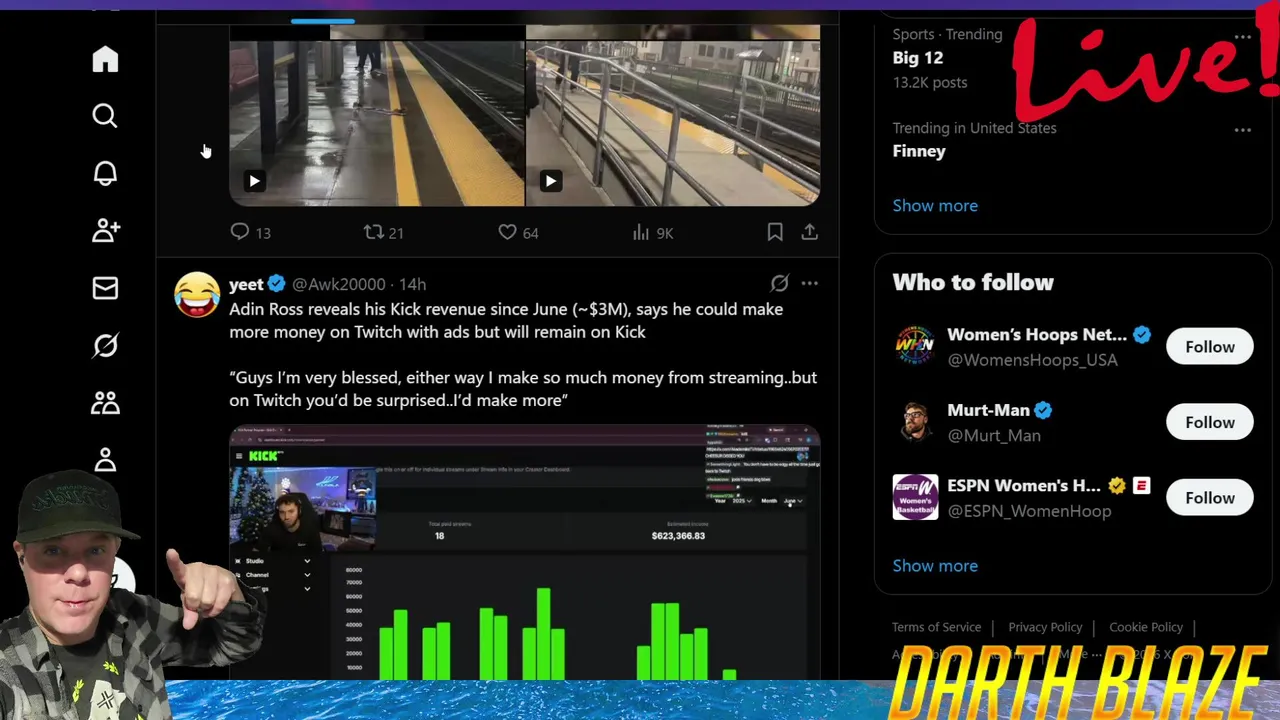Open Murt-Man profile avatar

click(x=915, y=422)
